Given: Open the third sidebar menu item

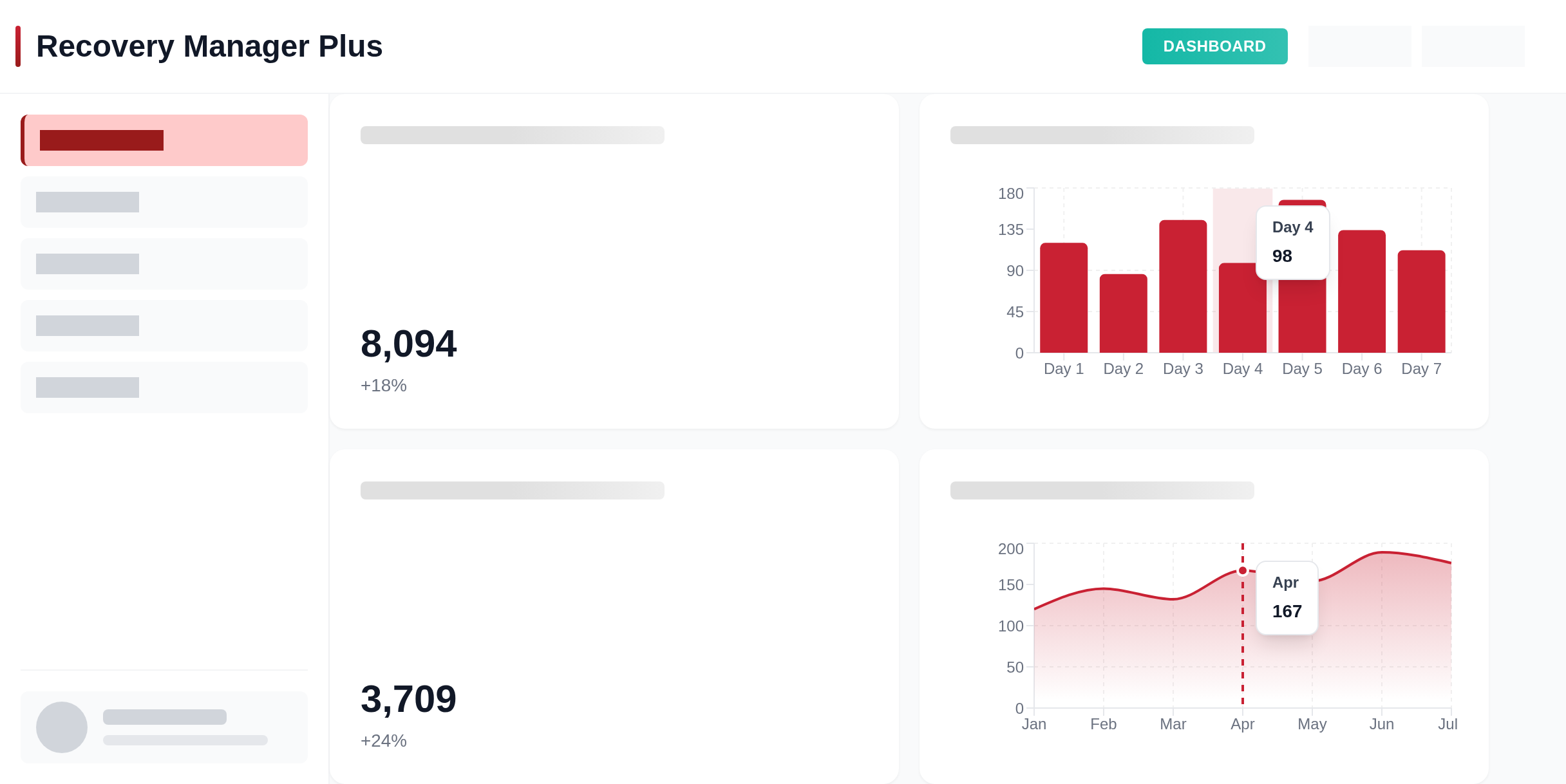Looking at the screenshot, I should click(165, 264).
